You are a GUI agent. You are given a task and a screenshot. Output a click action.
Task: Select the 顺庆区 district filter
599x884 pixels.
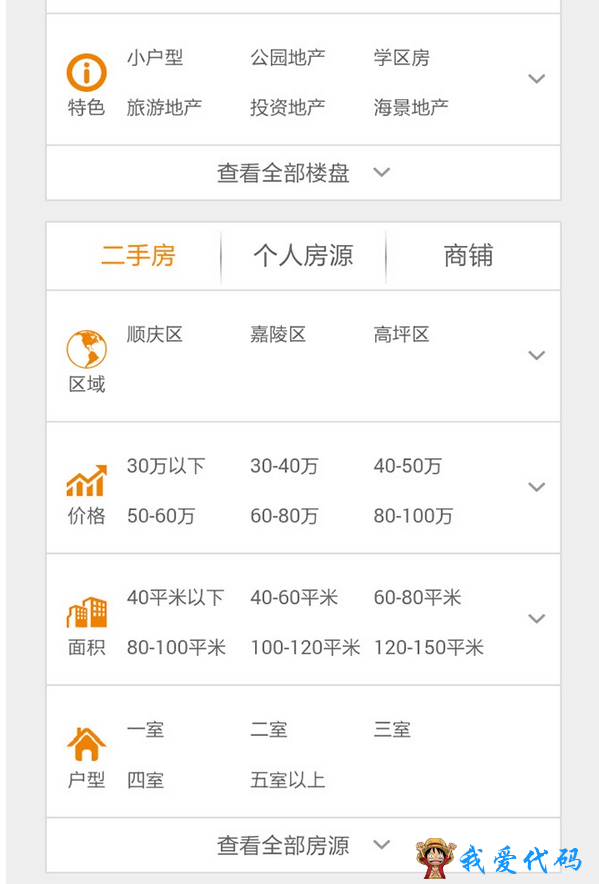155,334
